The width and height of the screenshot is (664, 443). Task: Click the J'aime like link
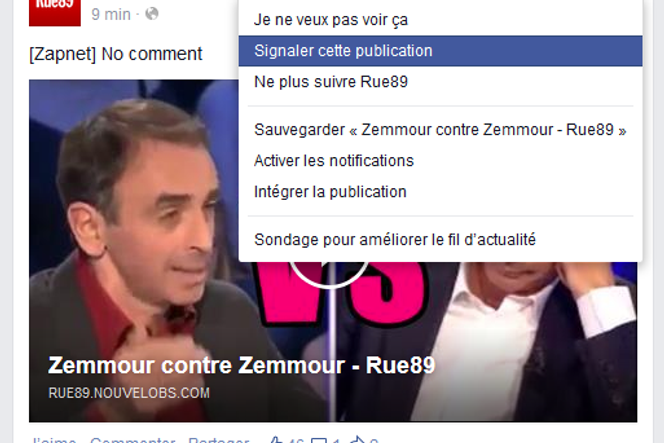pos(54,440)
